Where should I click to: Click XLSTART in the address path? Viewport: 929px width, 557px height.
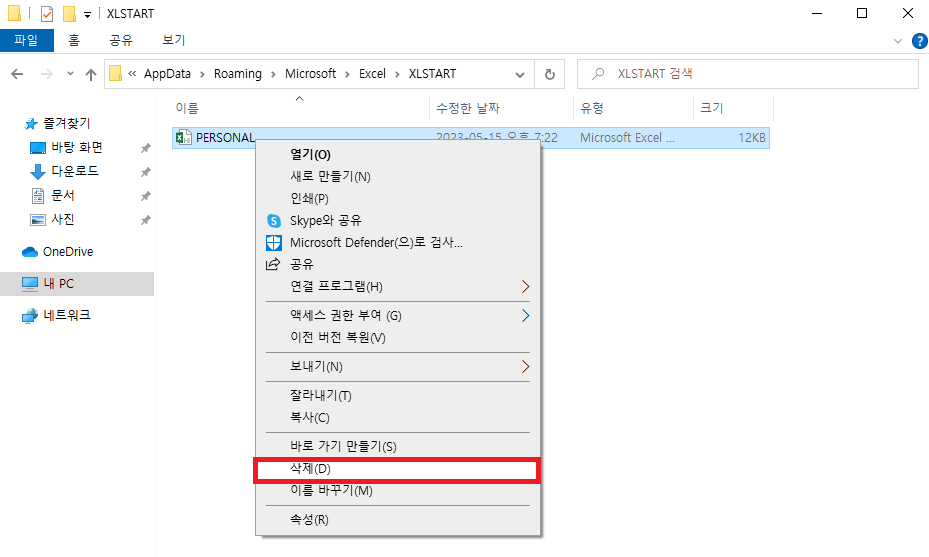pyautogui.click(x=433, y=74)
